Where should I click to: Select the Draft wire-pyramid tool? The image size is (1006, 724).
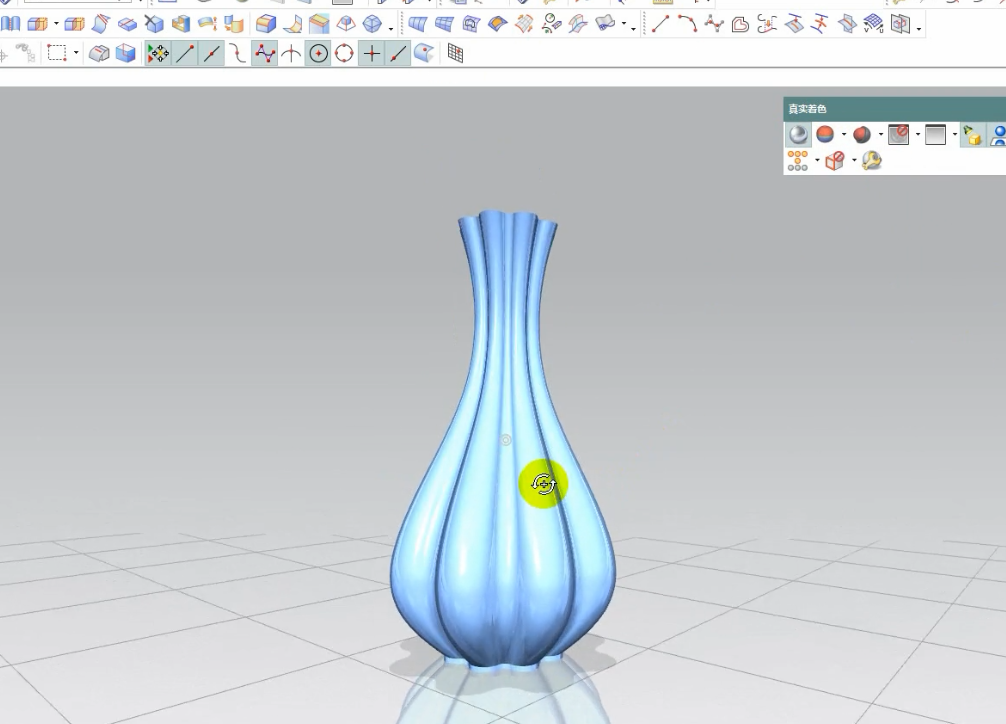coord(346,24)
